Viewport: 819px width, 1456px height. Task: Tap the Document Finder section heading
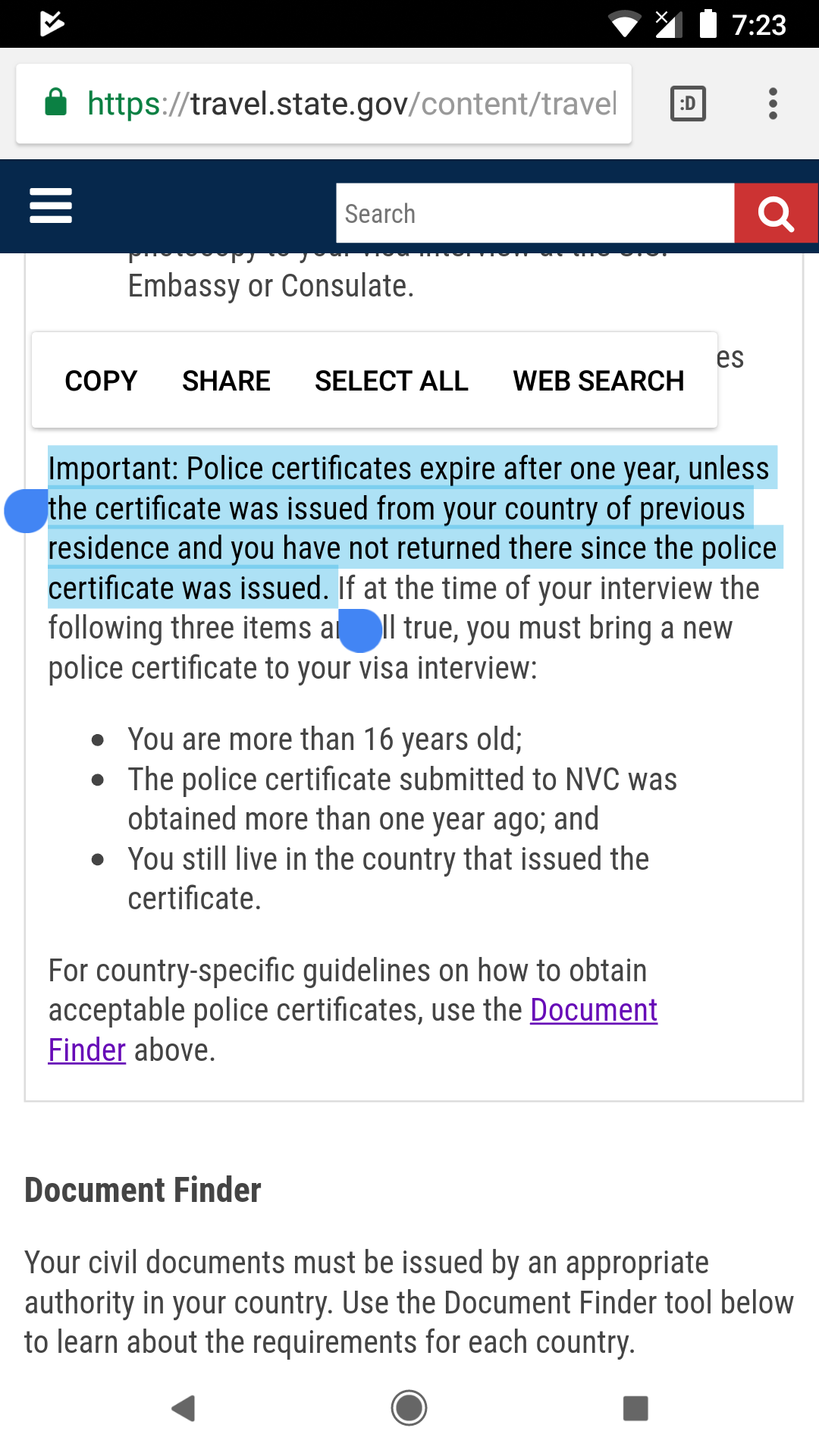pos(143,1190)
